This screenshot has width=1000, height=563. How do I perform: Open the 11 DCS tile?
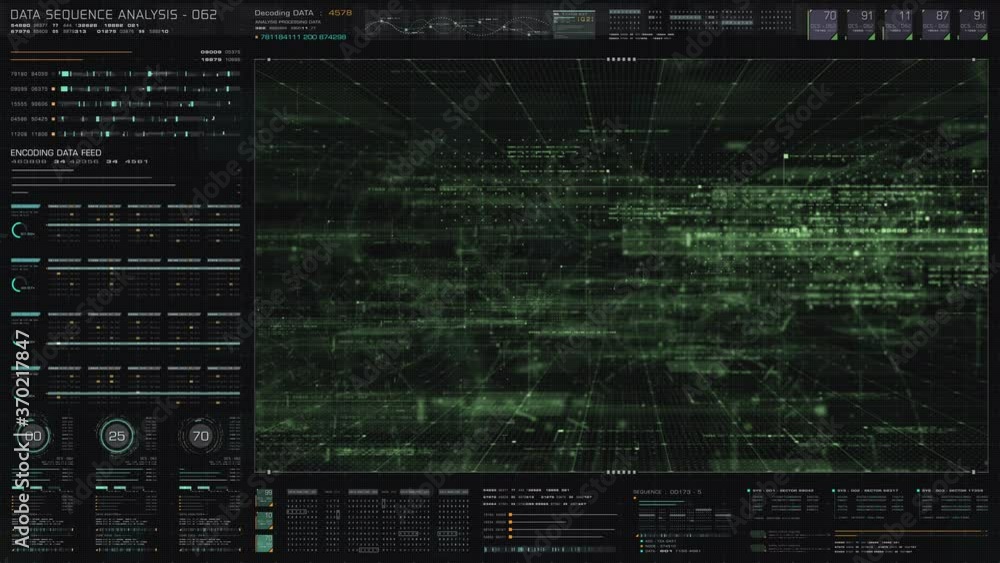point(898,24)
